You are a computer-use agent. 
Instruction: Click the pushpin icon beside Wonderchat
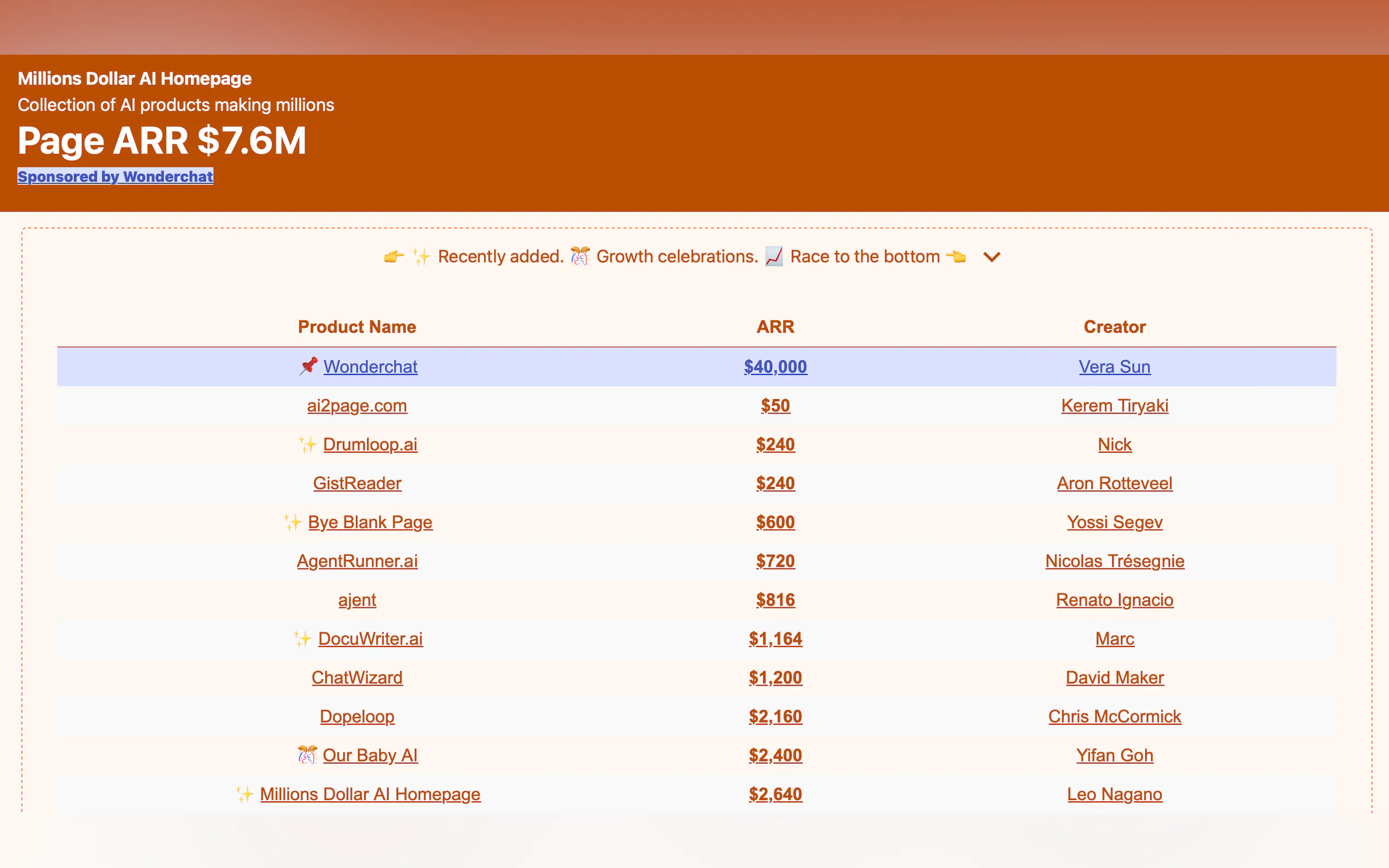pyautogui.click(x=308, y=366)
